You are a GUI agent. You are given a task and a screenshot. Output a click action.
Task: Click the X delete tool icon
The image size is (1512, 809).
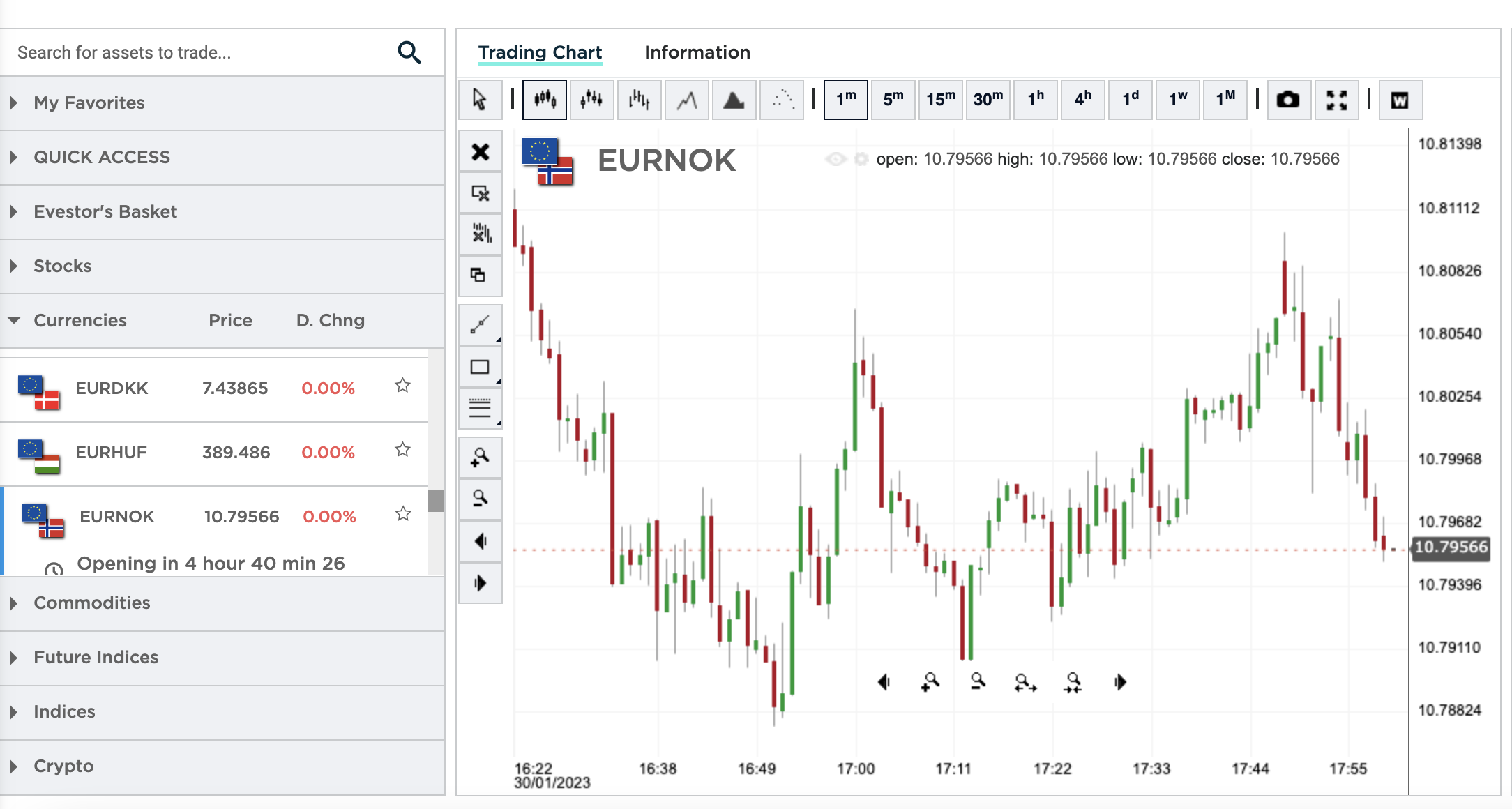point(480,152)
